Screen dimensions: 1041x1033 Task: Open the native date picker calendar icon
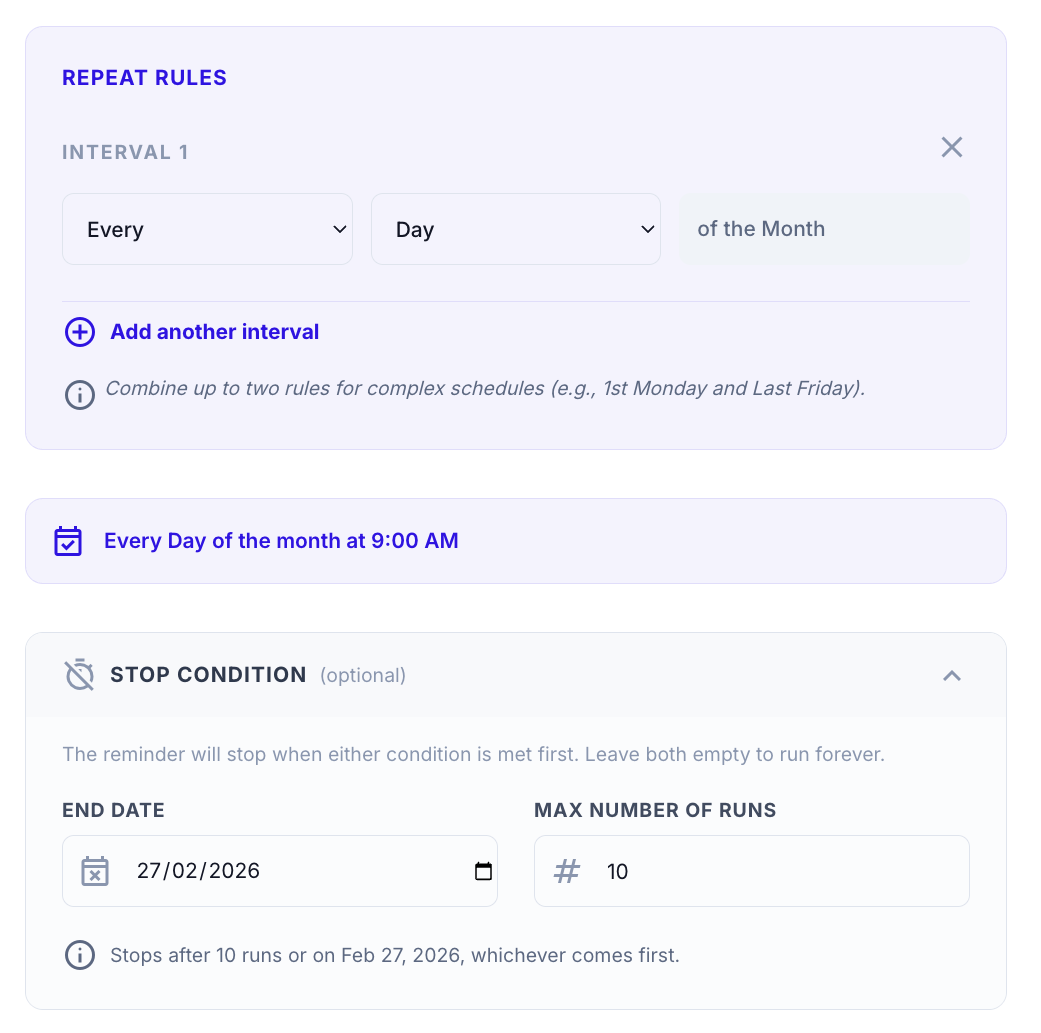tap(481, 871)
